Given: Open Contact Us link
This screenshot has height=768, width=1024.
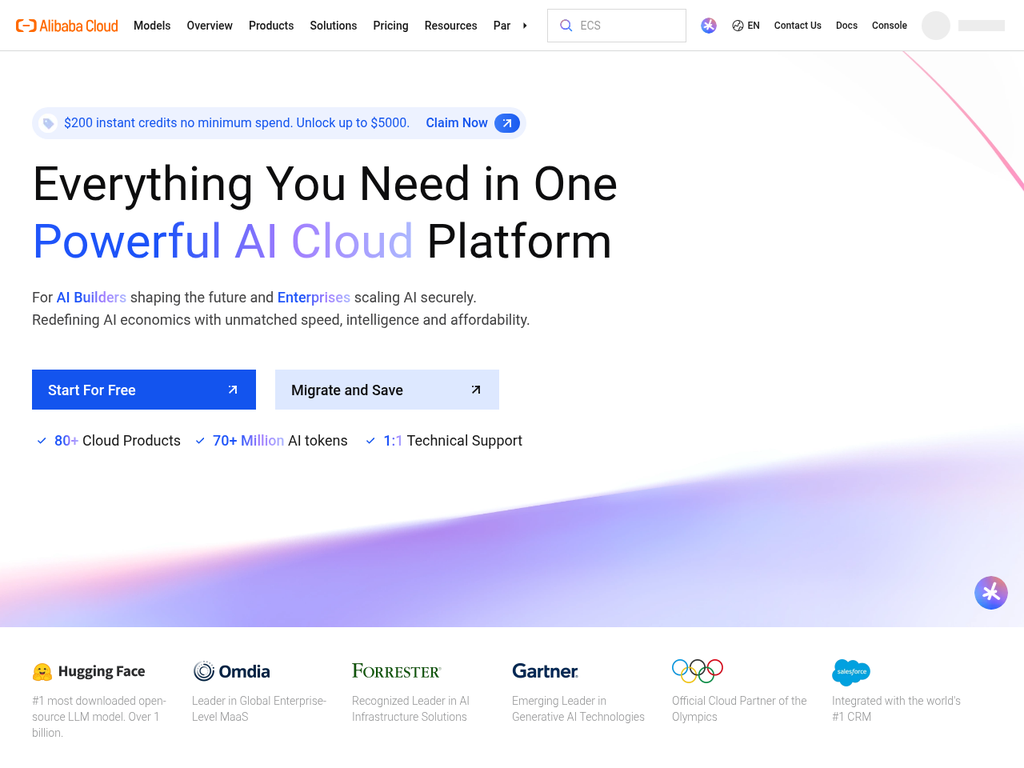Looking at the screenshot, I should (797, 25).
